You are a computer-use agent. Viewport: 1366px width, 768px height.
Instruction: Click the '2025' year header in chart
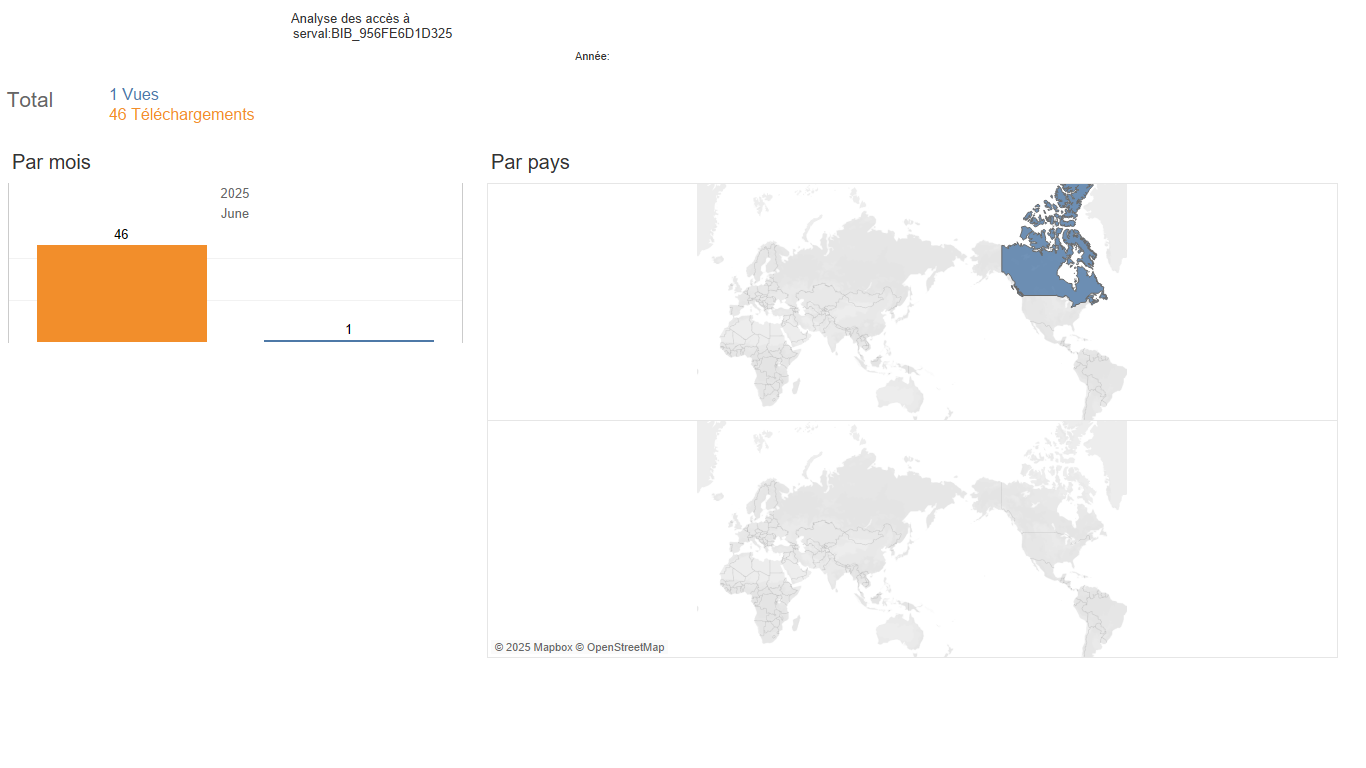point(235,194)
